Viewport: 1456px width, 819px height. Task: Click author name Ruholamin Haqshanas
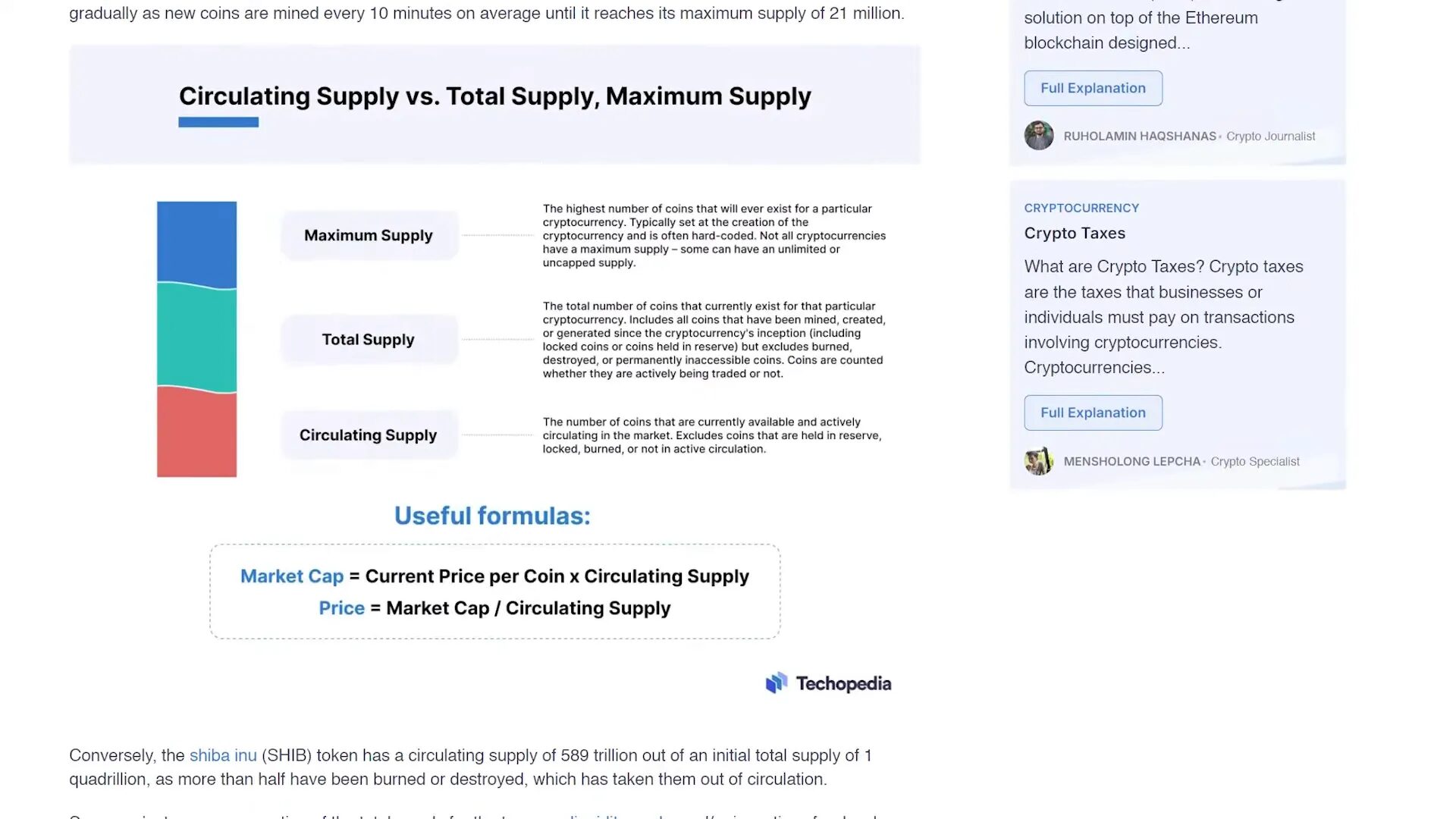point(1139,136)
